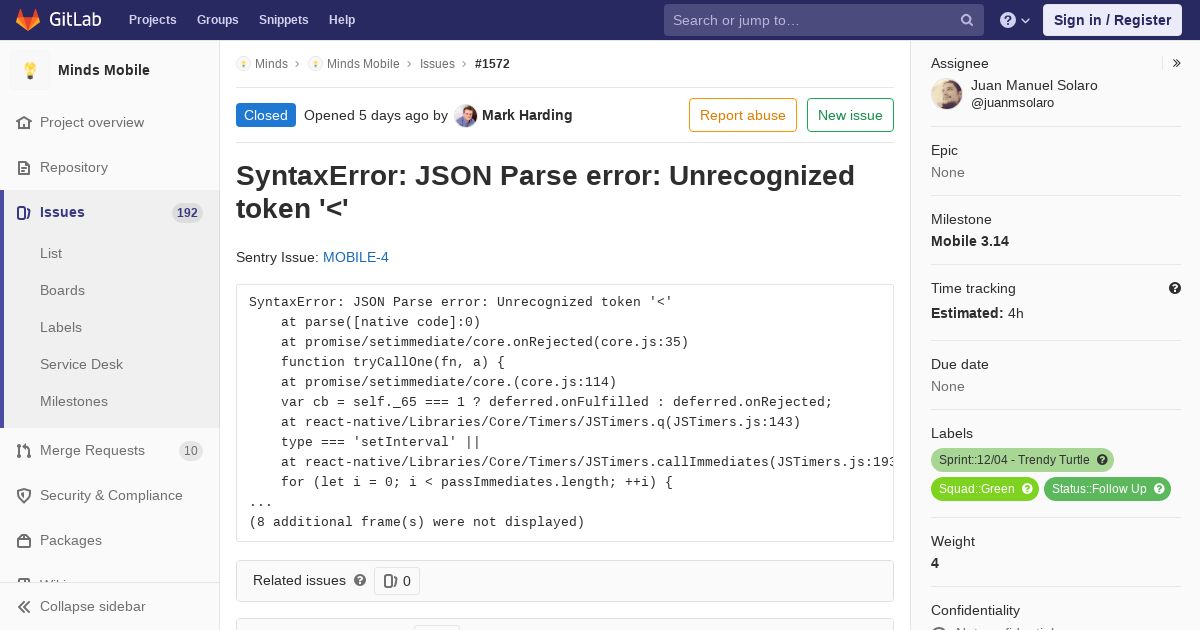Click help icon on Status::Follow Up label
The width and height of the screenshot is (1200, 630).
coord(1160,489)
